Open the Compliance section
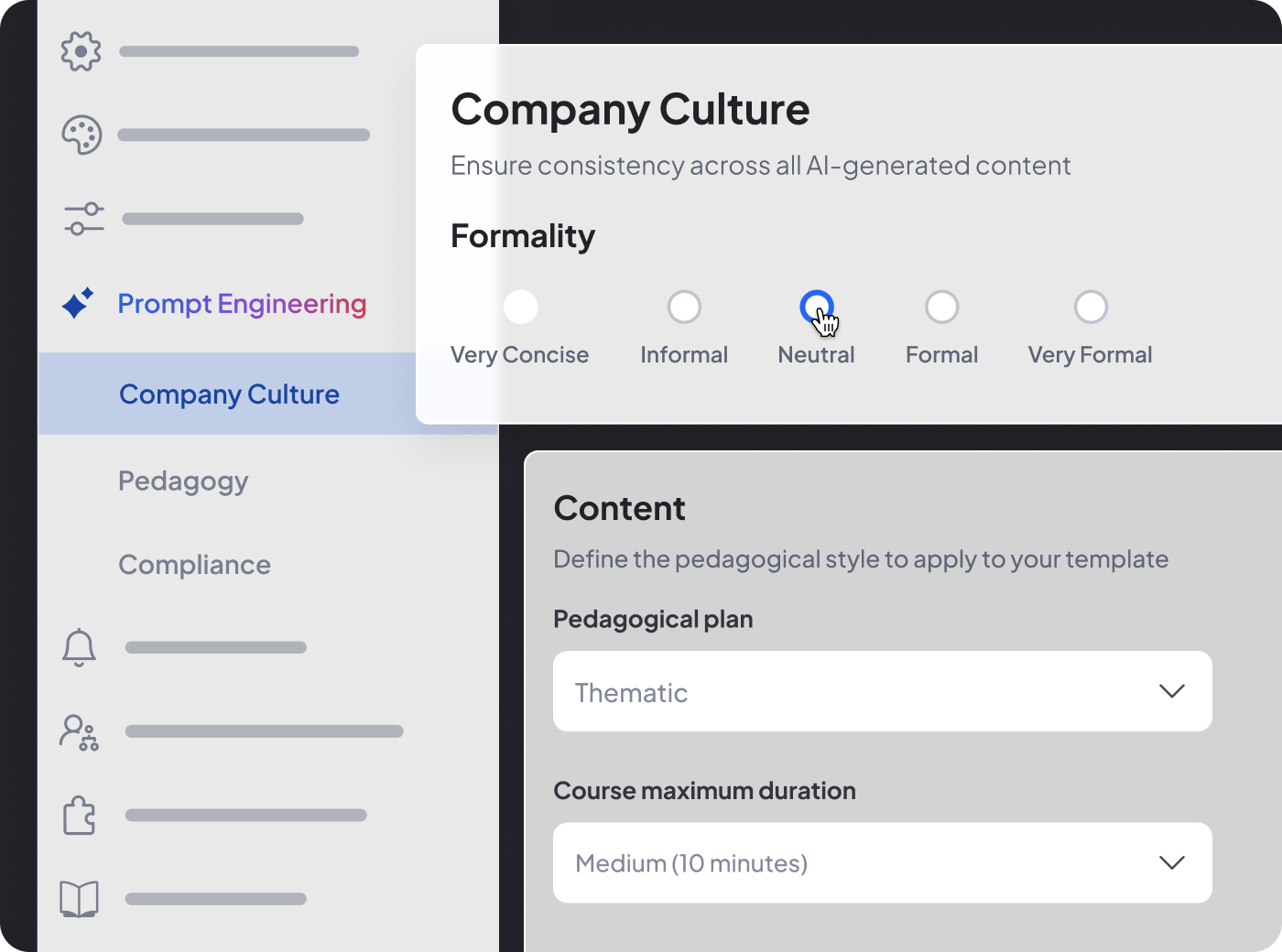 tap(194, 565)
